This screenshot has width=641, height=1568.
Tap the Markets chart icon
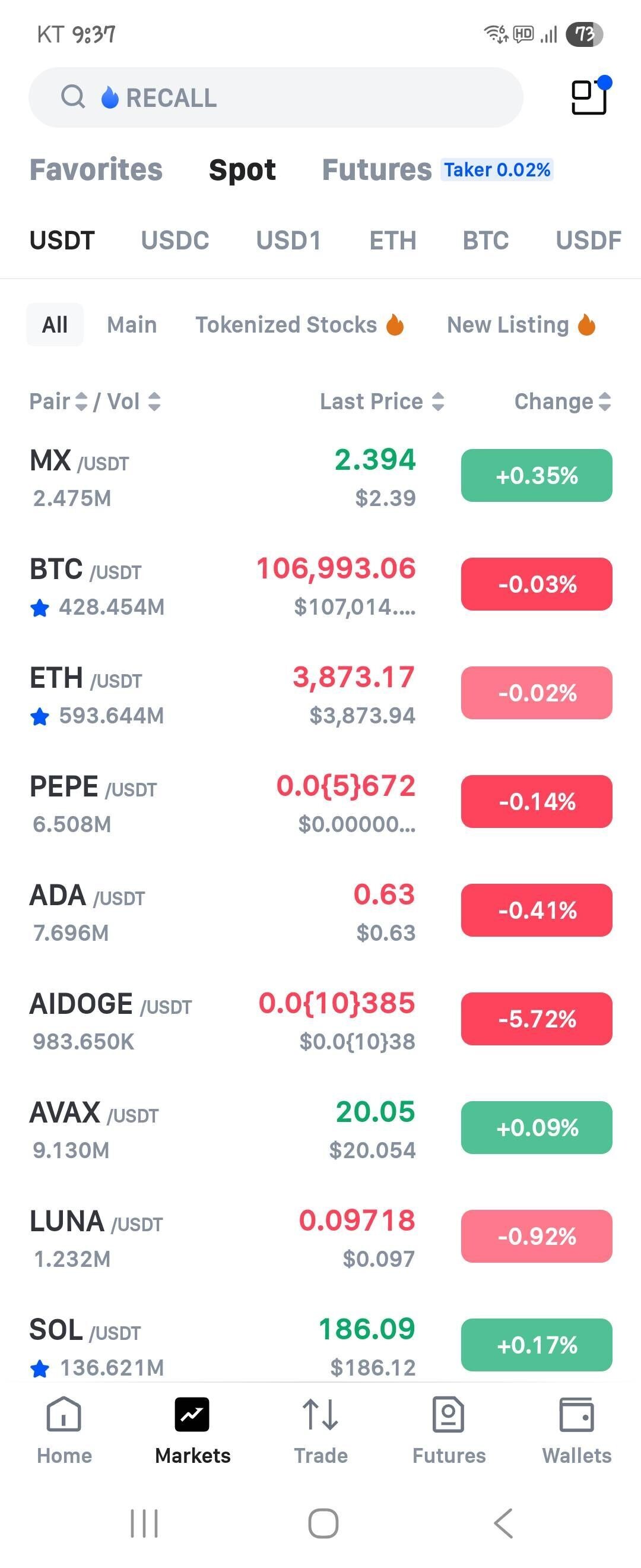[x=192, y=1414]
